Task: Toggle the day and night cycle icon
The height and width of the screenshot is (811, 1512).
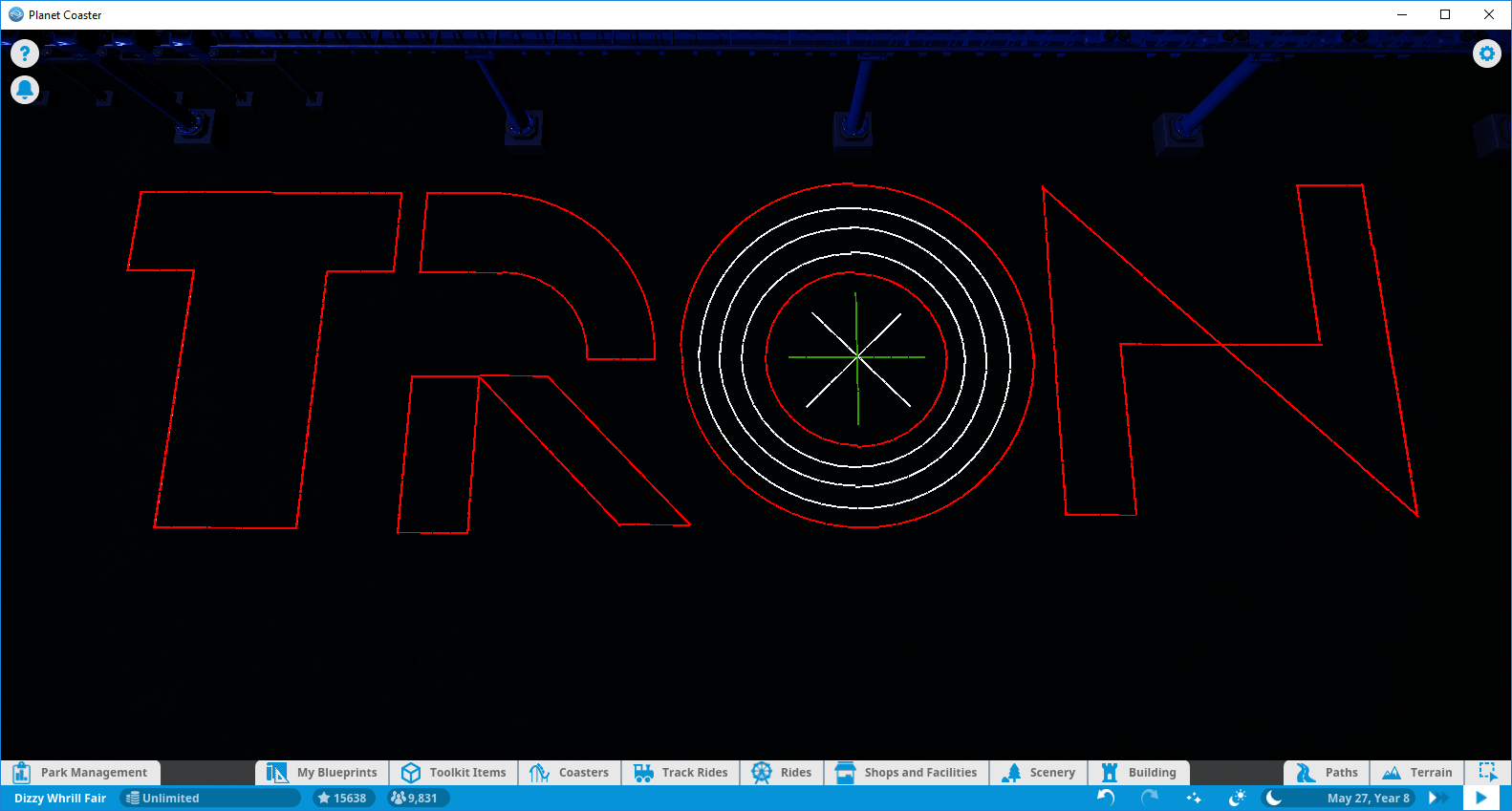Action: point(1238,798)
